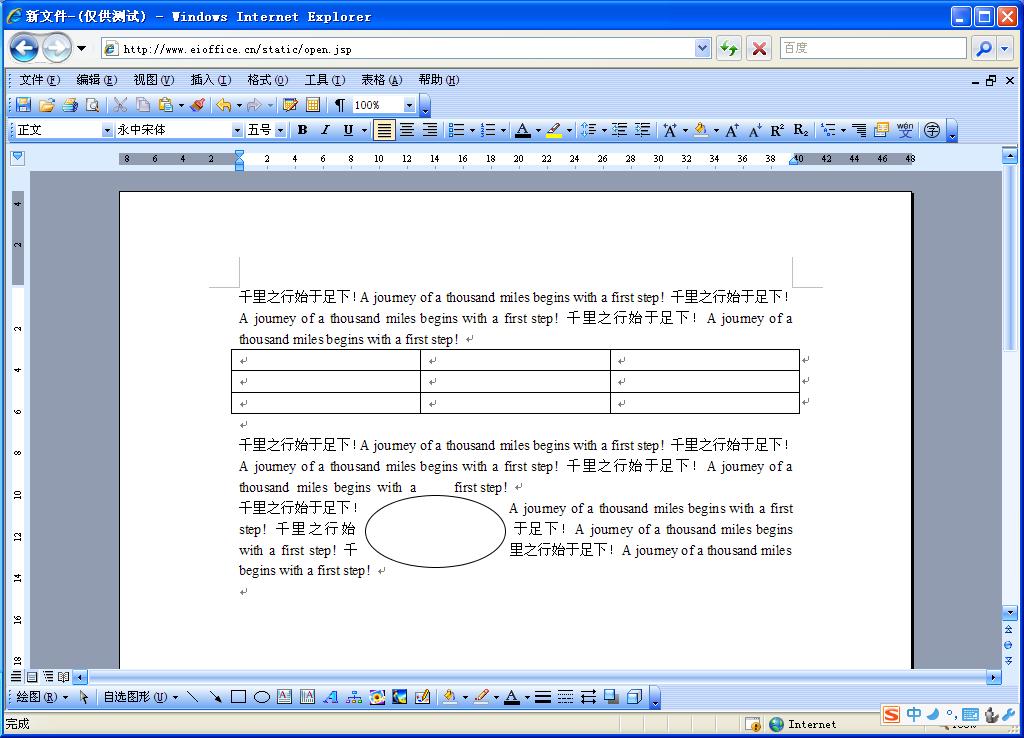Screen dimensions: 1024x738
Task: Save the document with the floppy icon
Action: [24, 104]
